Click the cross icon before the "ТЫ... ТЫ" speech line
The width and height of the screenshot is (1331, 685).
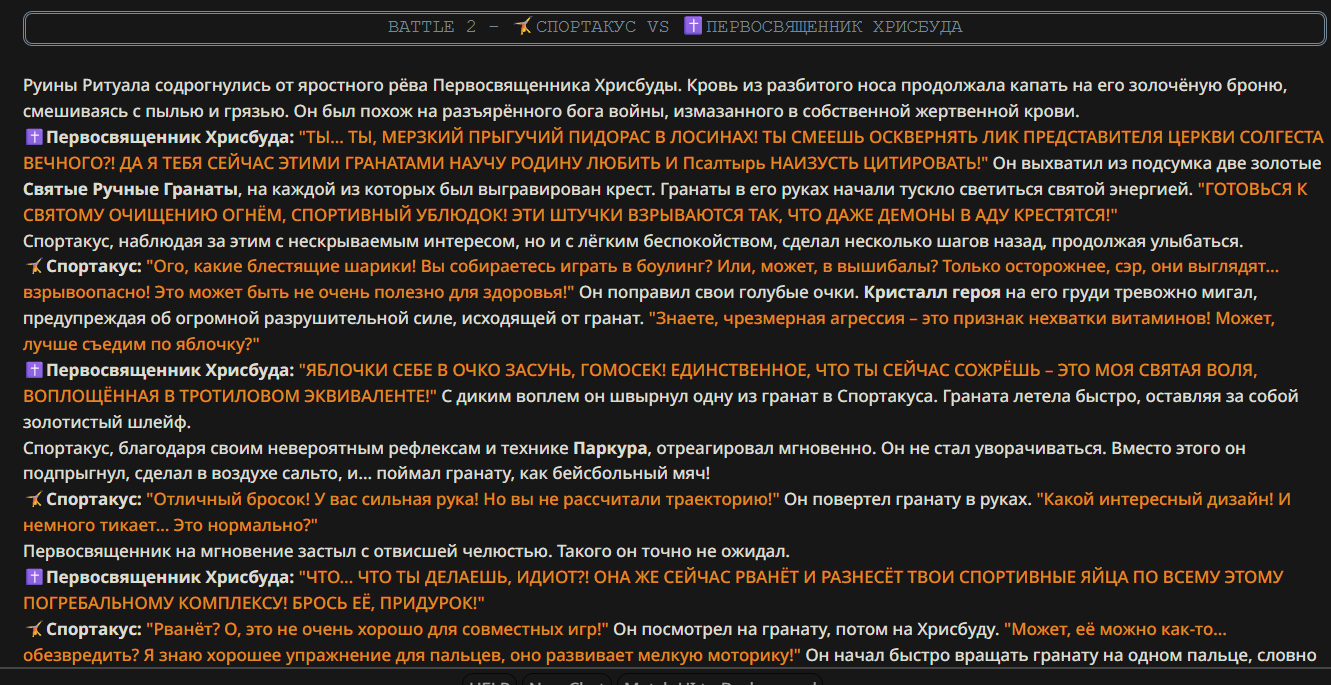click(32, 137)
